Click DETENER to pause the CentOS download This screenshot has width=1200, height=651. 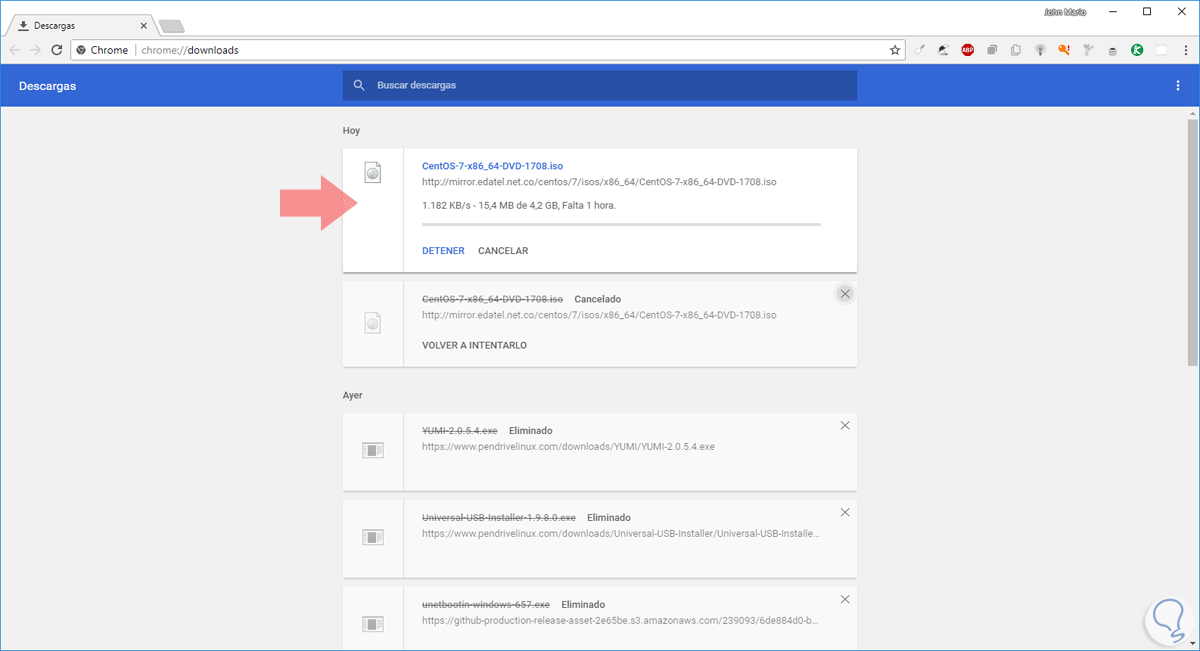[x=443, y=251]
